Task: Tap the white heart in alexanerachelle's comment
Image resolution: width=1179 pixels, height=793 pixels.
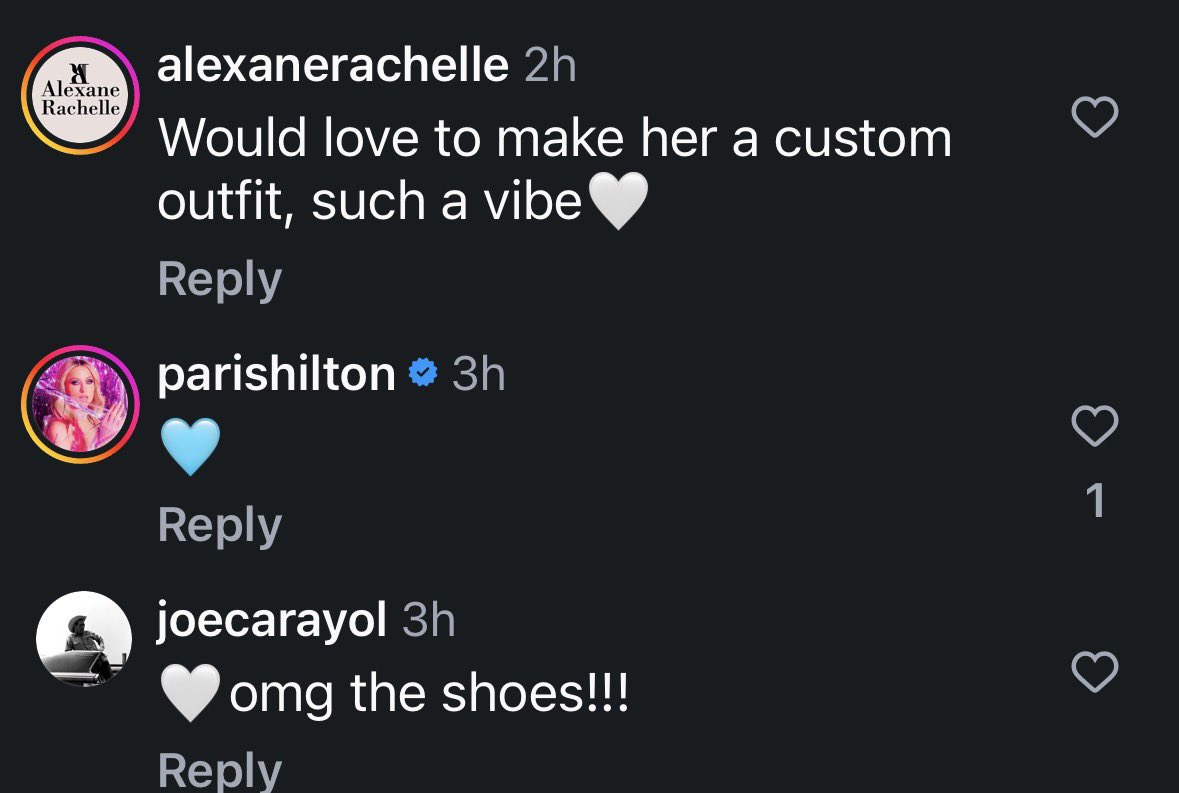Action: coord(617,201)
